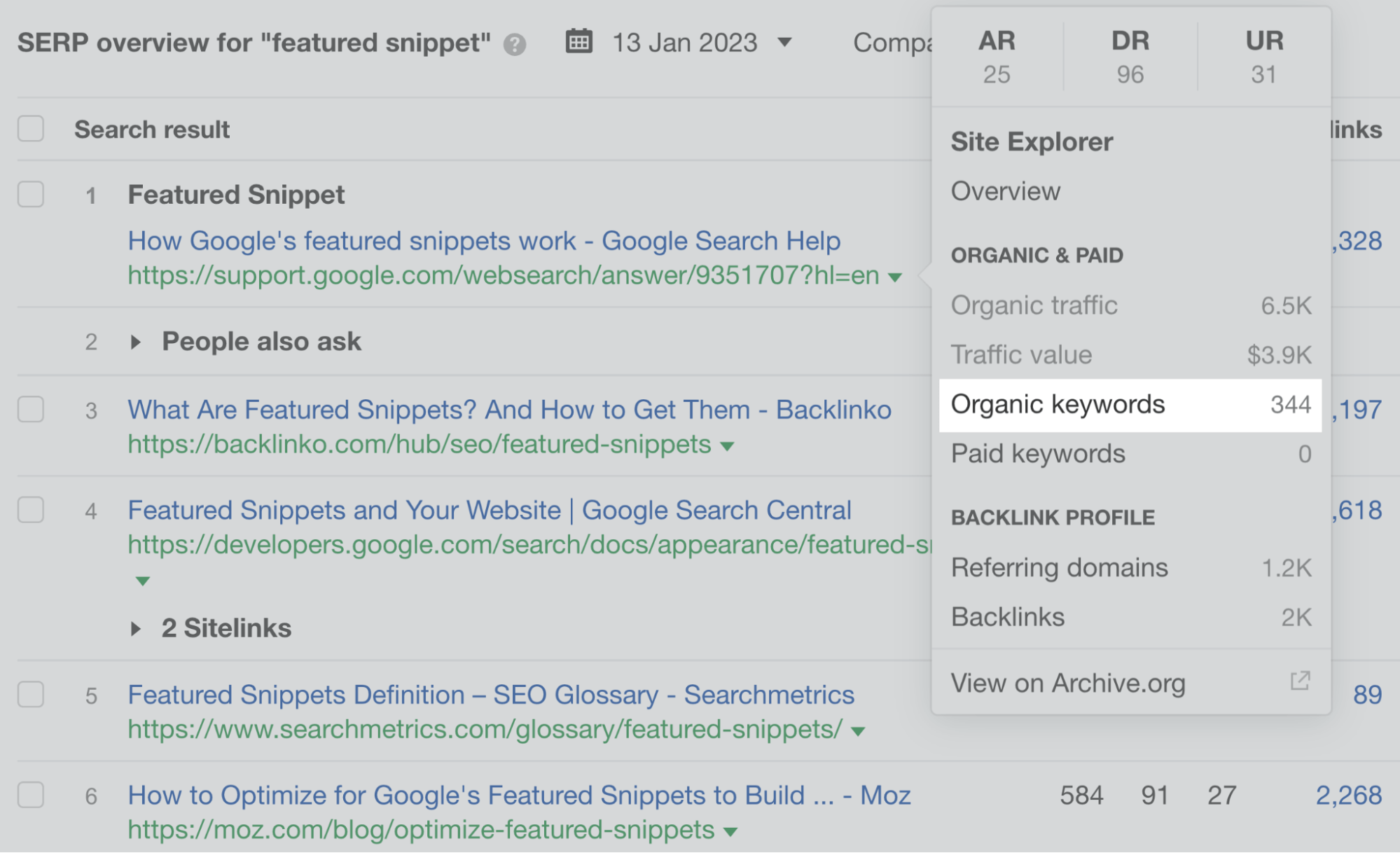Check the checkbox for the Featured Snippet result
Image resolution: width=1400 pixels, height=853 pixels.
click(x=31, y=195)
